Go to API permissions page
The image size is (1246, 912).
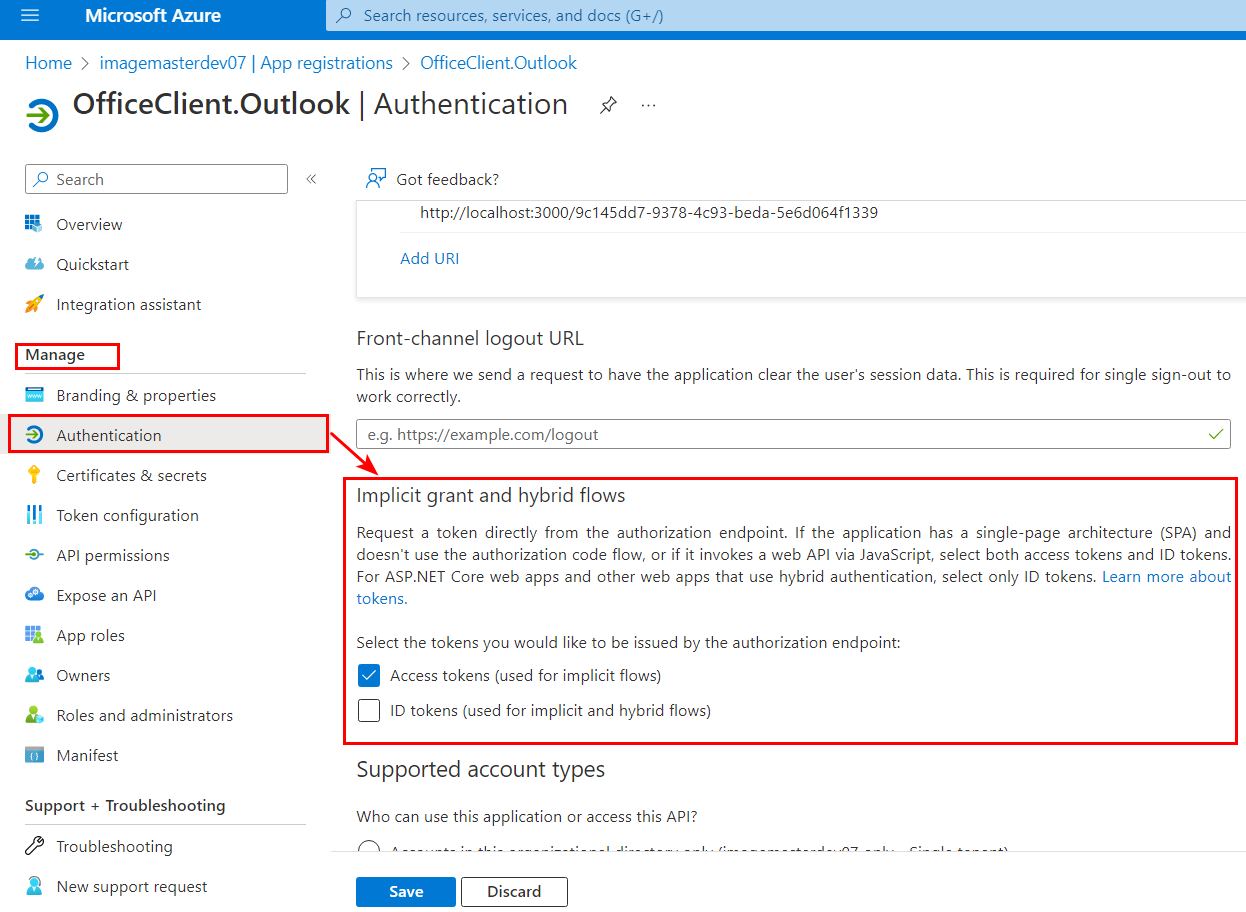click(x=113, y=555)
